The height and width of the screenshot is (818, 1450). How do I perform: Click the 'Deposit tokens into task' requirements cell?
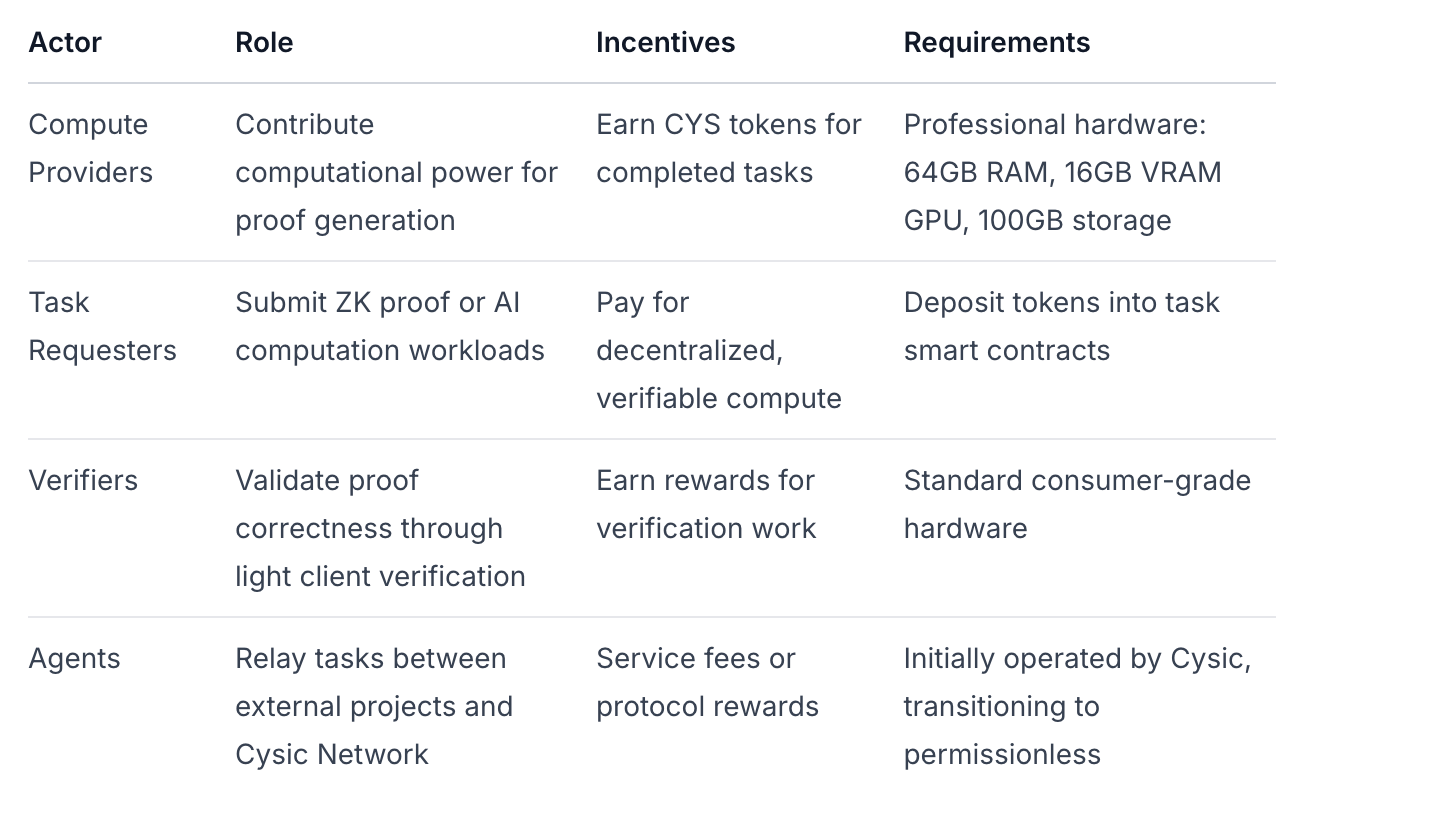(1061, 326)
